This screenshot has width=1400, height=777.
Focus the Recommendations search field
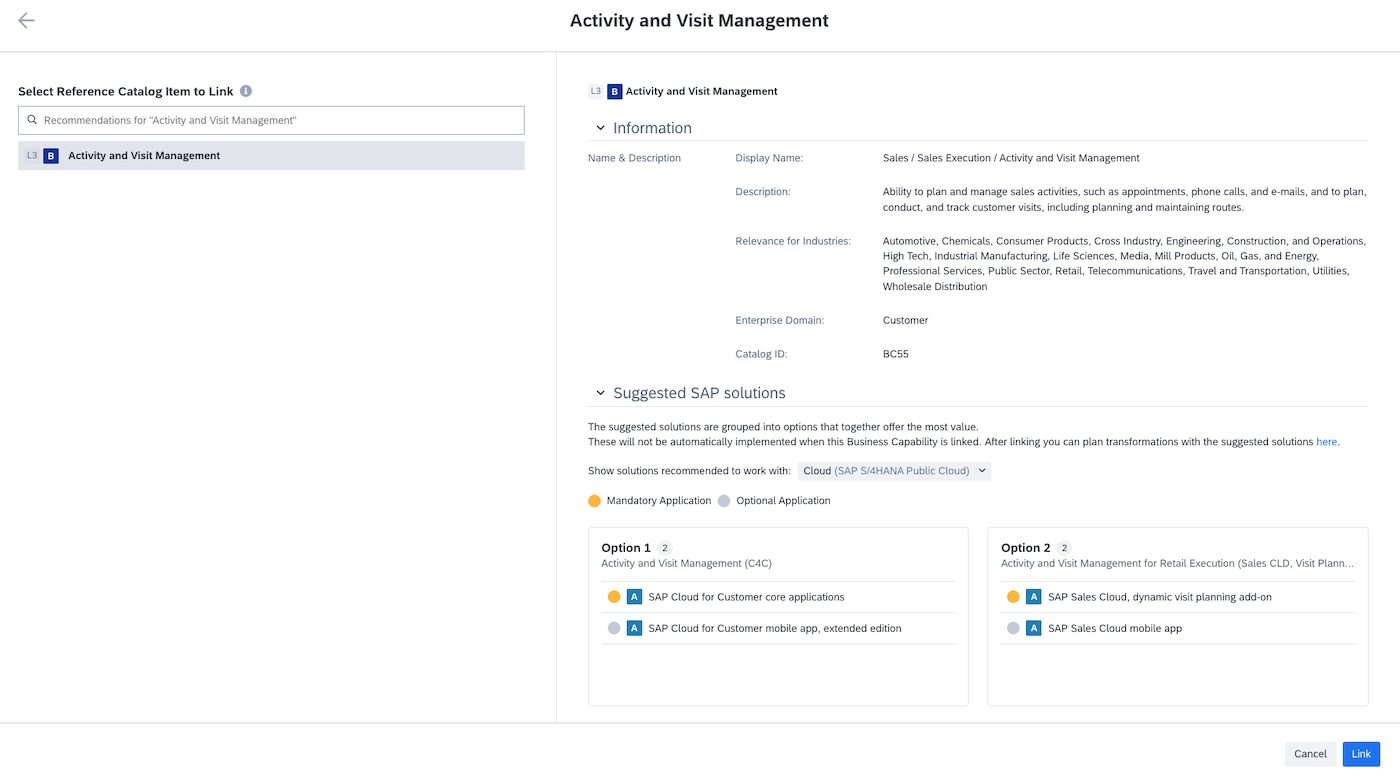click(271, 120)
